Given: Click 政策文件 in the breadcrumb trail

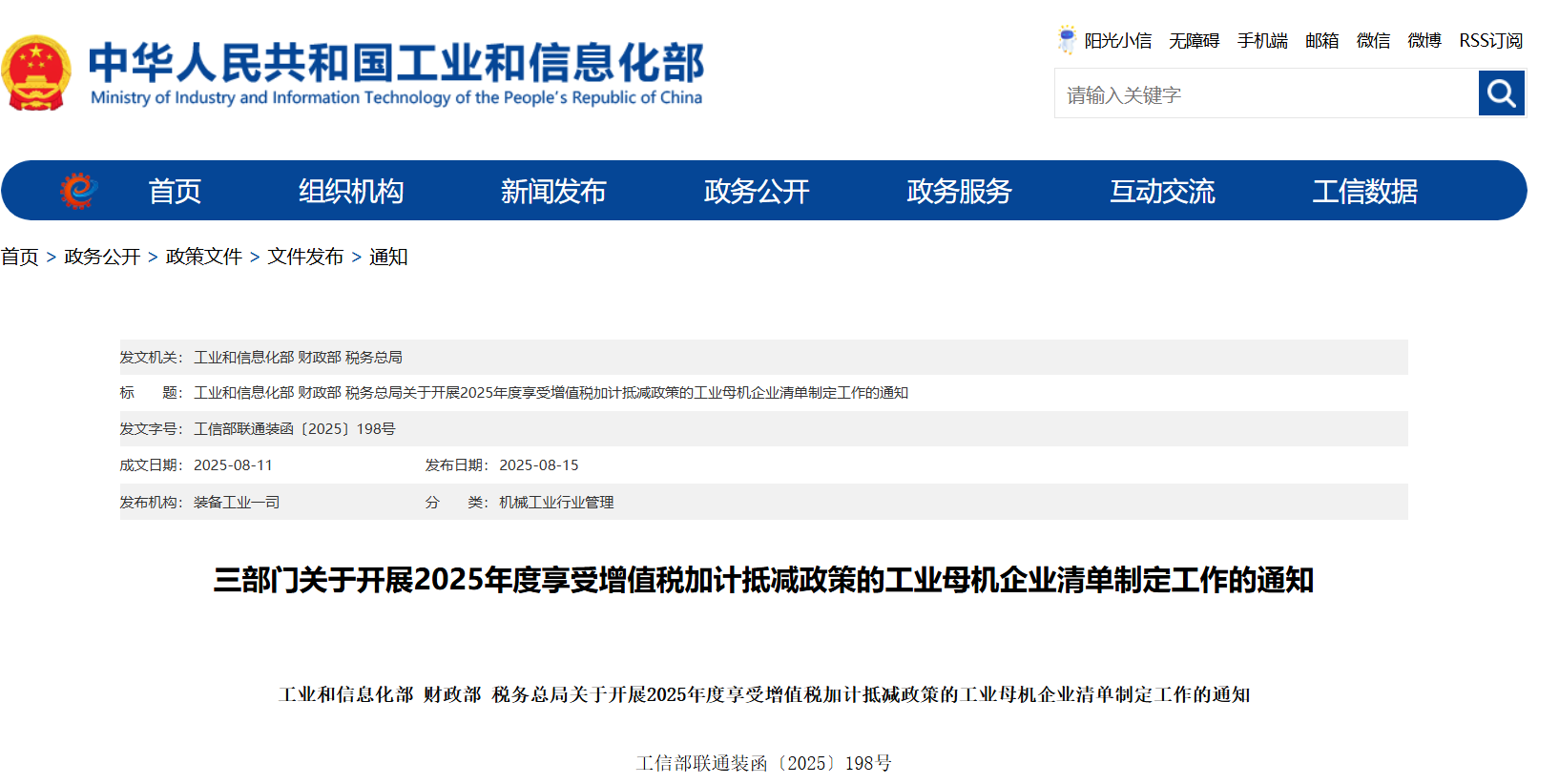Looking at the screenshot, I should [x=203, y=257].
